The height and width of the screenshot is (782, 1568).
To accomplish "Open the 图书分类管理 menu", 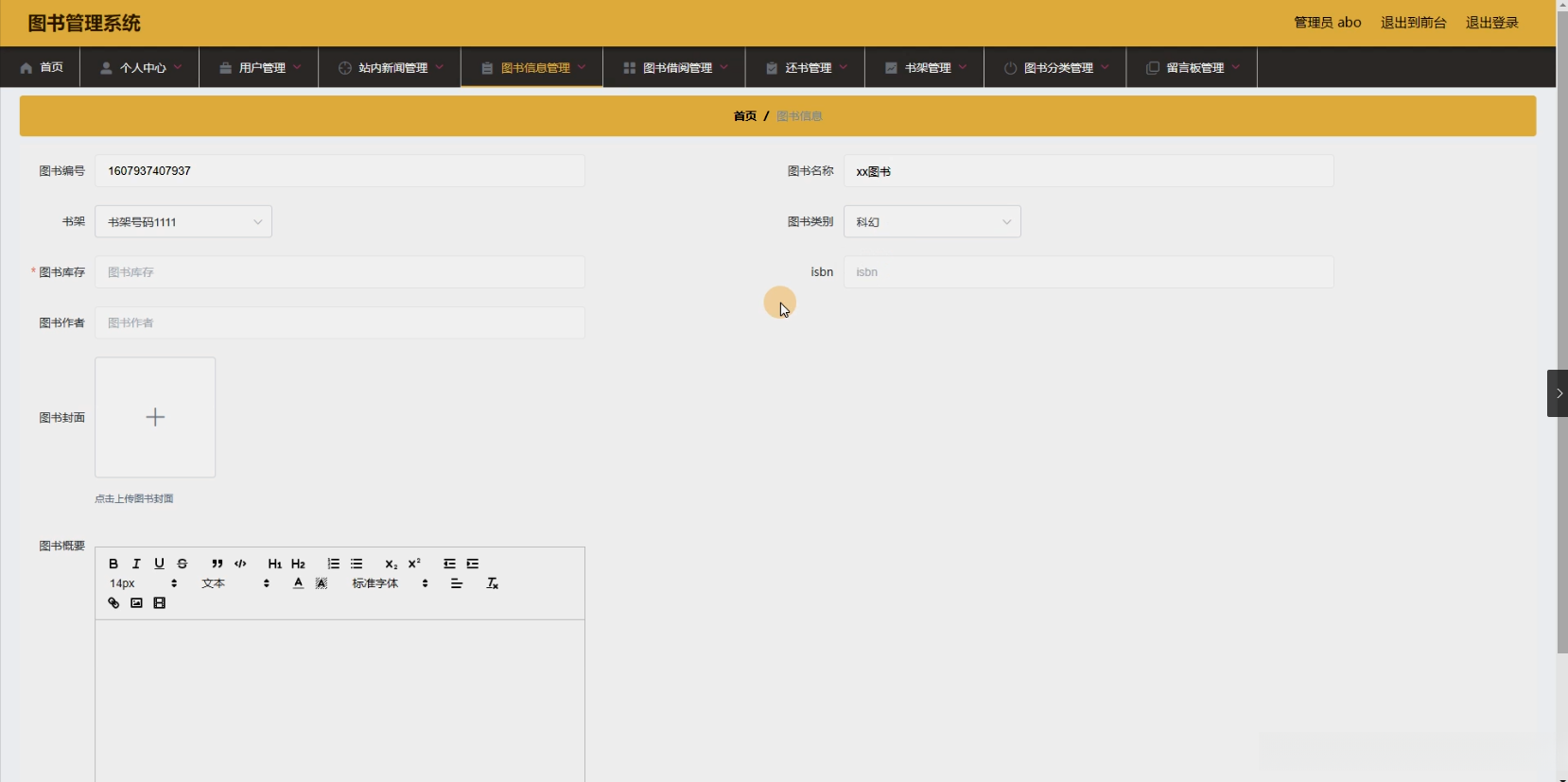I will [1055, 67].
